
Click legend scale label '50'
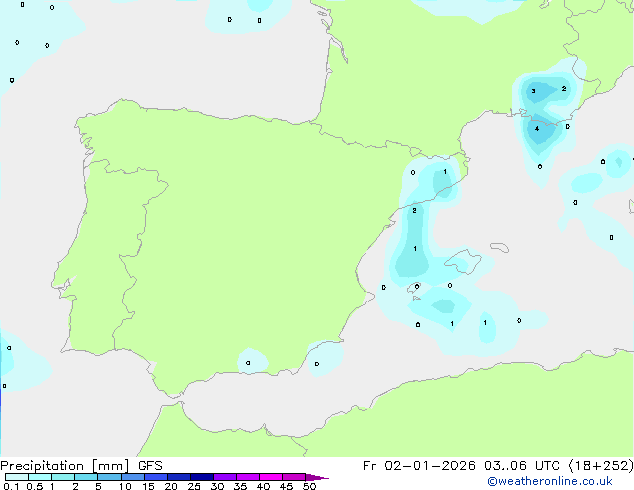pyautogui.click(x=309, y=486)
